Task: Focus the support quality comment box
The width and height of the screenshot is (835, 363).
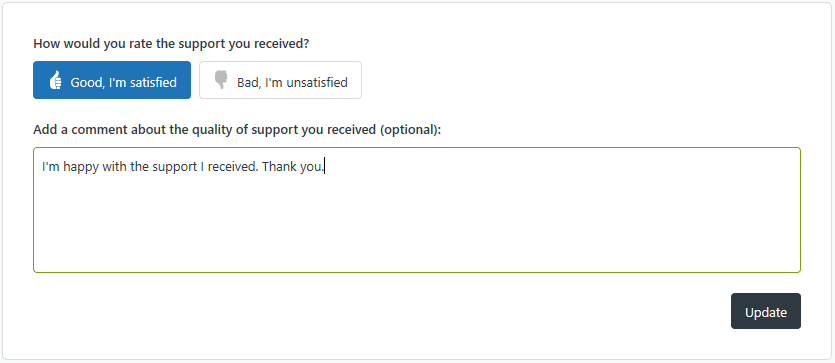Action: tap(416, 210)
